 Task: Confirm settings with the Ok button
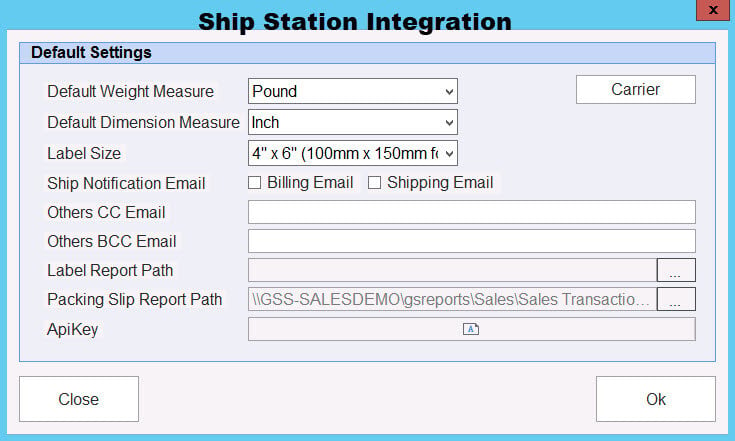656,399
